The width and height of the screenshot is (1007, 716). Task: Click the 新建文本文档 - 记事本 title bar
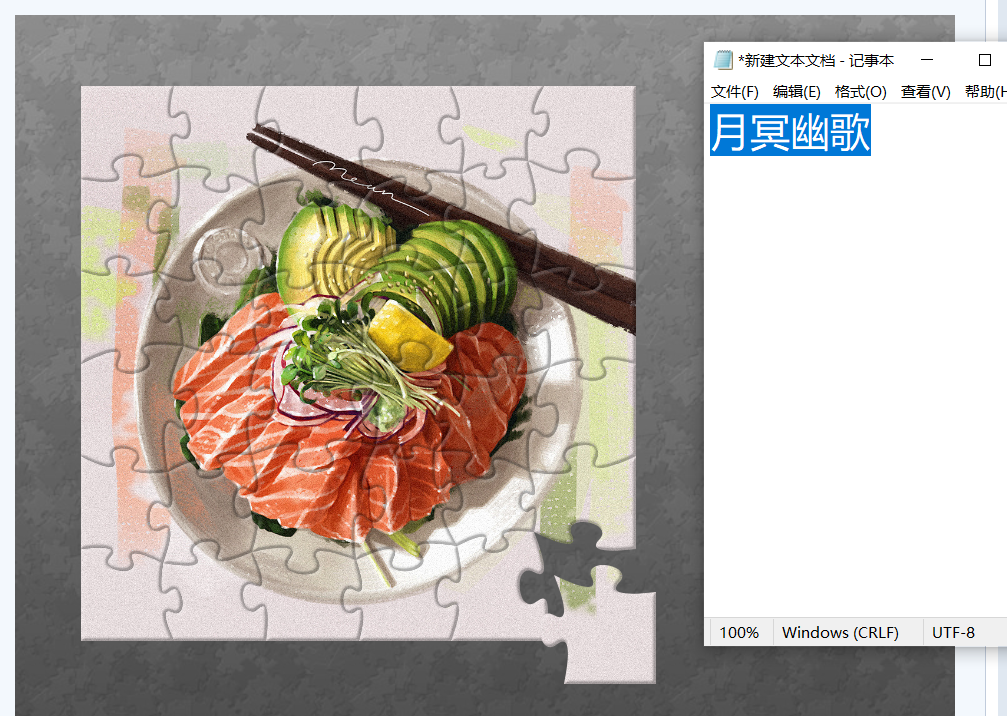(816, 60)
